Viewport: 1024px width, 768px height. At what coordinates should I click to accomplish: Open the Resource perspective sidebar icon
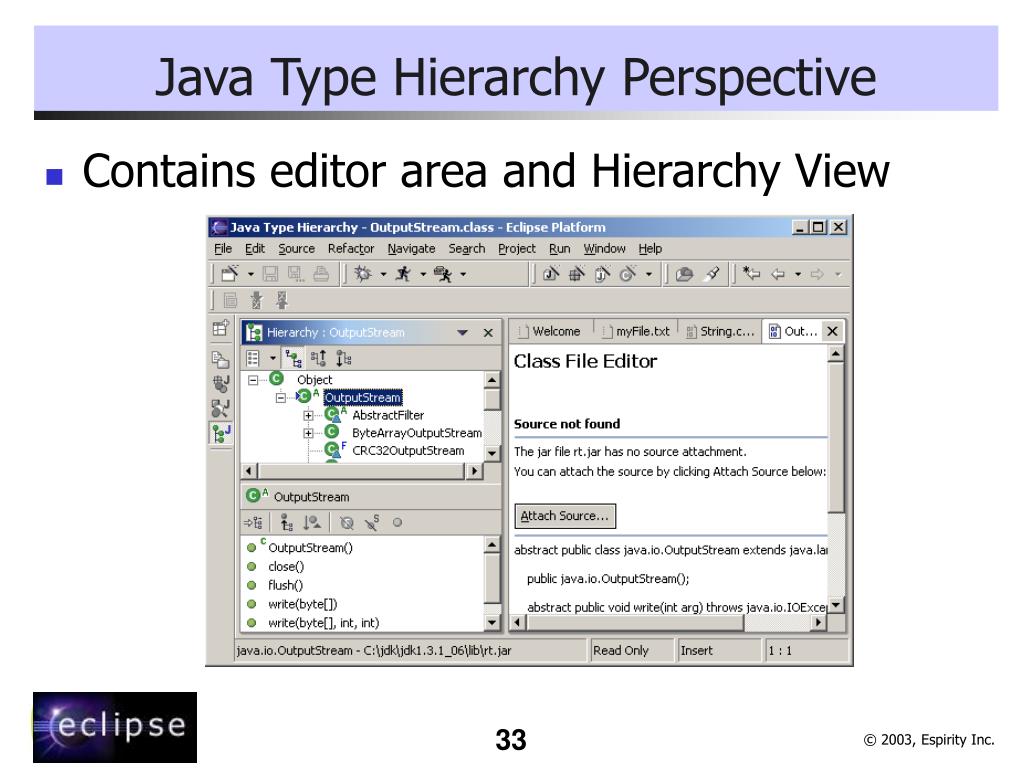[x=221, y=359]
